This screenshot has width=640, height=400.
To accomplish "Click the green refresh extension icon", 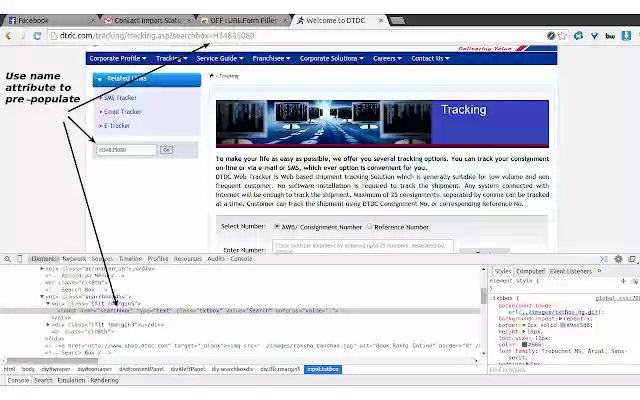I will click(x=578, y=36).
